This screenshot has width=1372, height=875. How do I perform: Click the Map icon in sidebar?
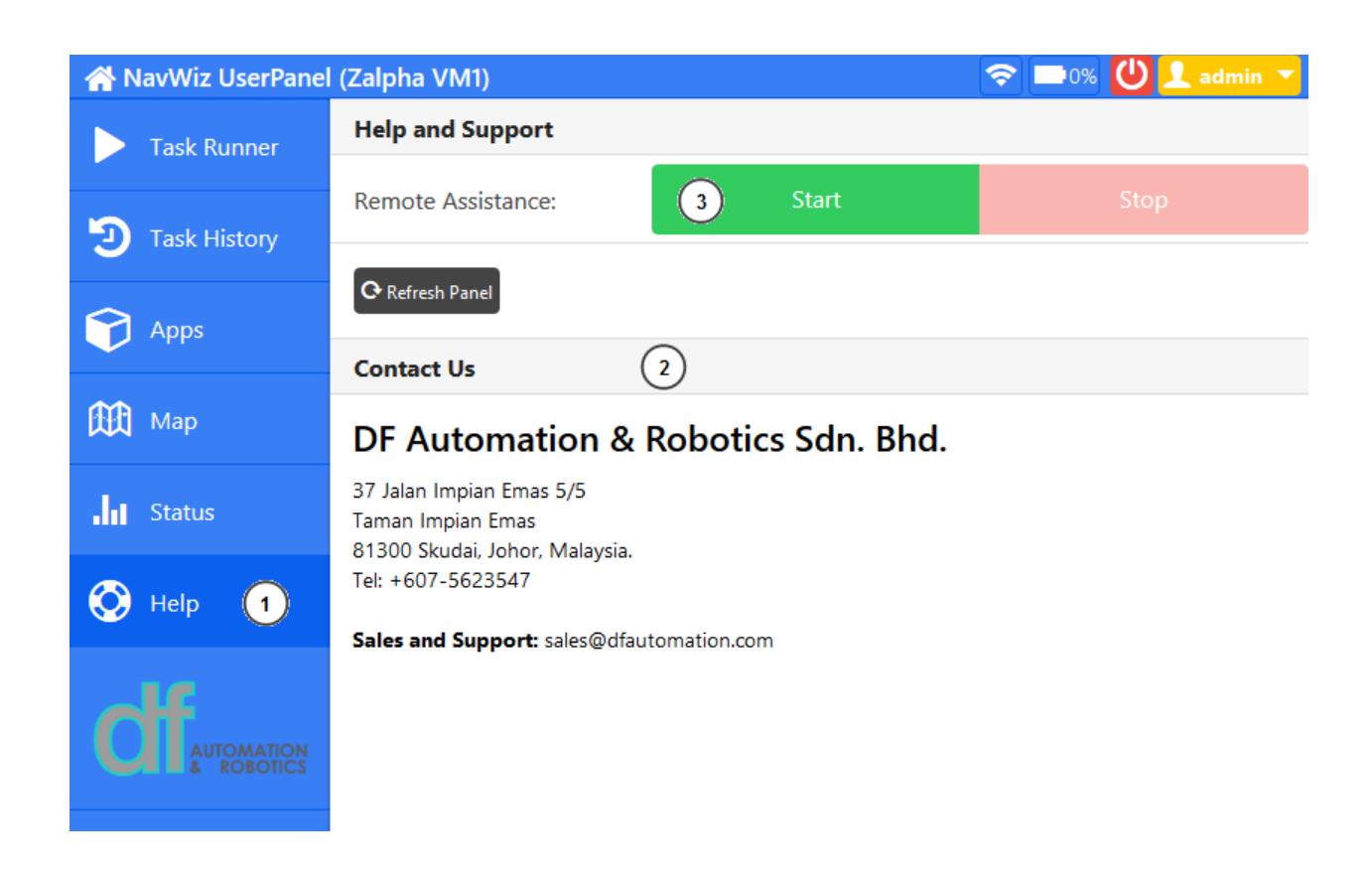[x=109, y=420]
